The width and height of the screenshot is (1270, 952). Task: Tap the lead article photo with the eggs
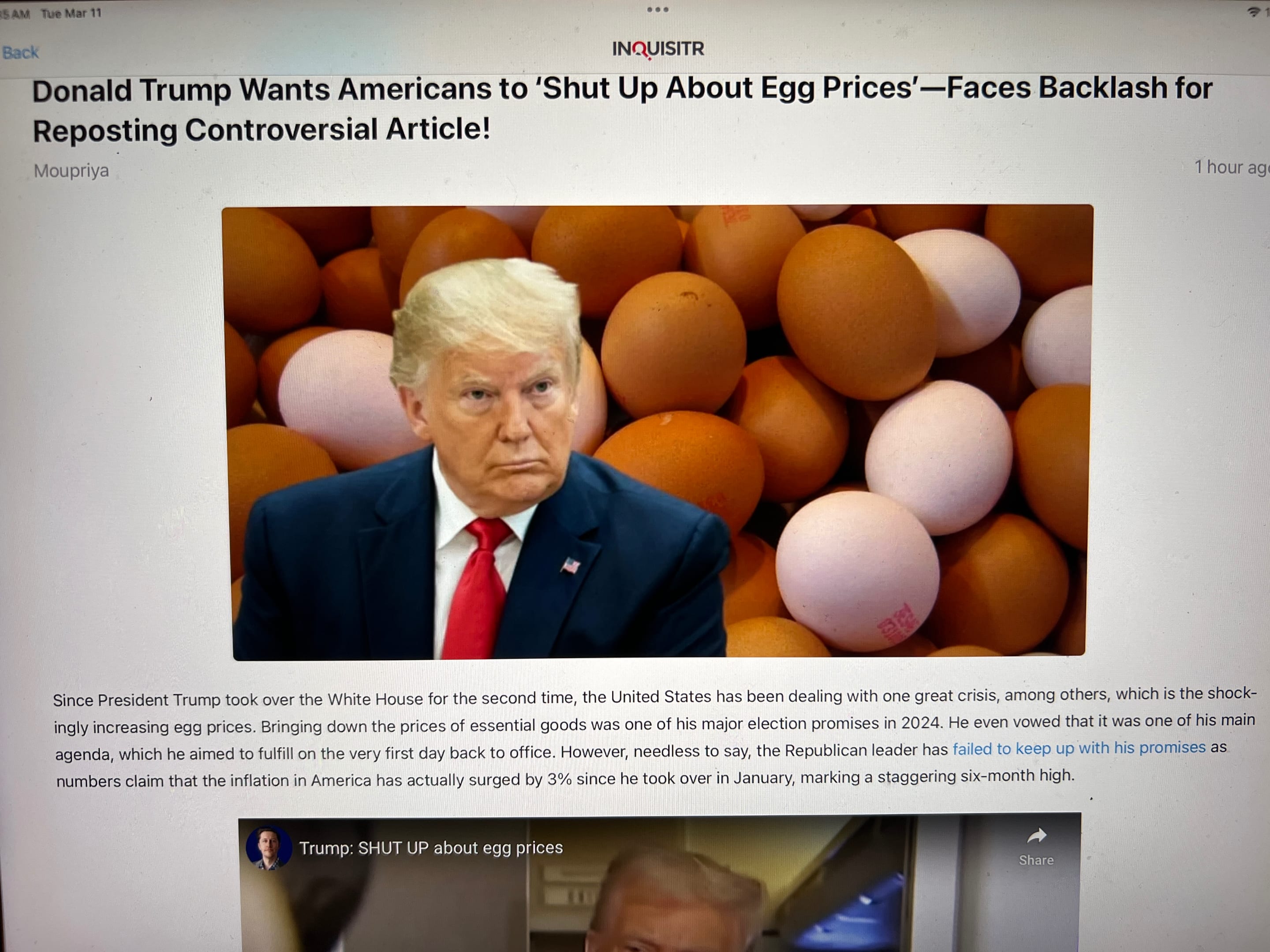point(658,432)
